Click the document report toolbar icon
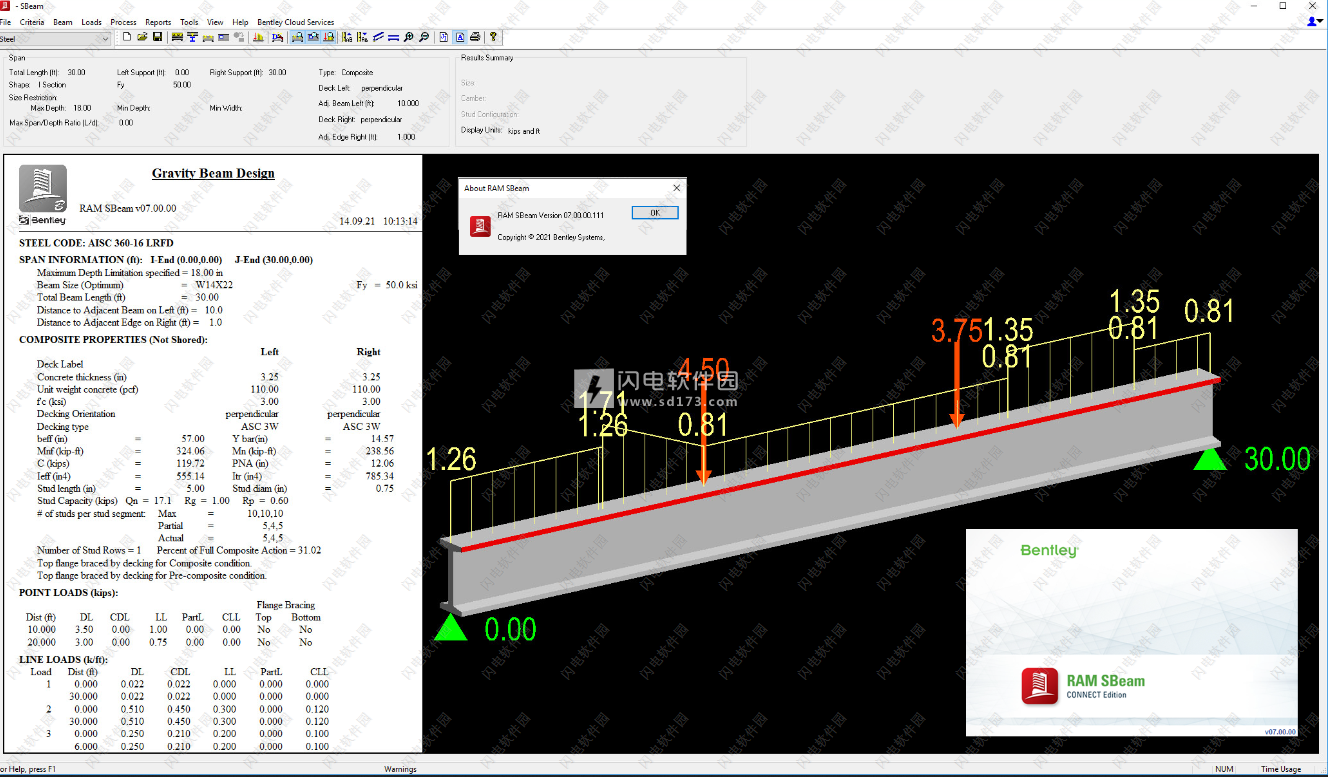The image size is (1328, 777). pyautogui.click(x=444, y=37)
